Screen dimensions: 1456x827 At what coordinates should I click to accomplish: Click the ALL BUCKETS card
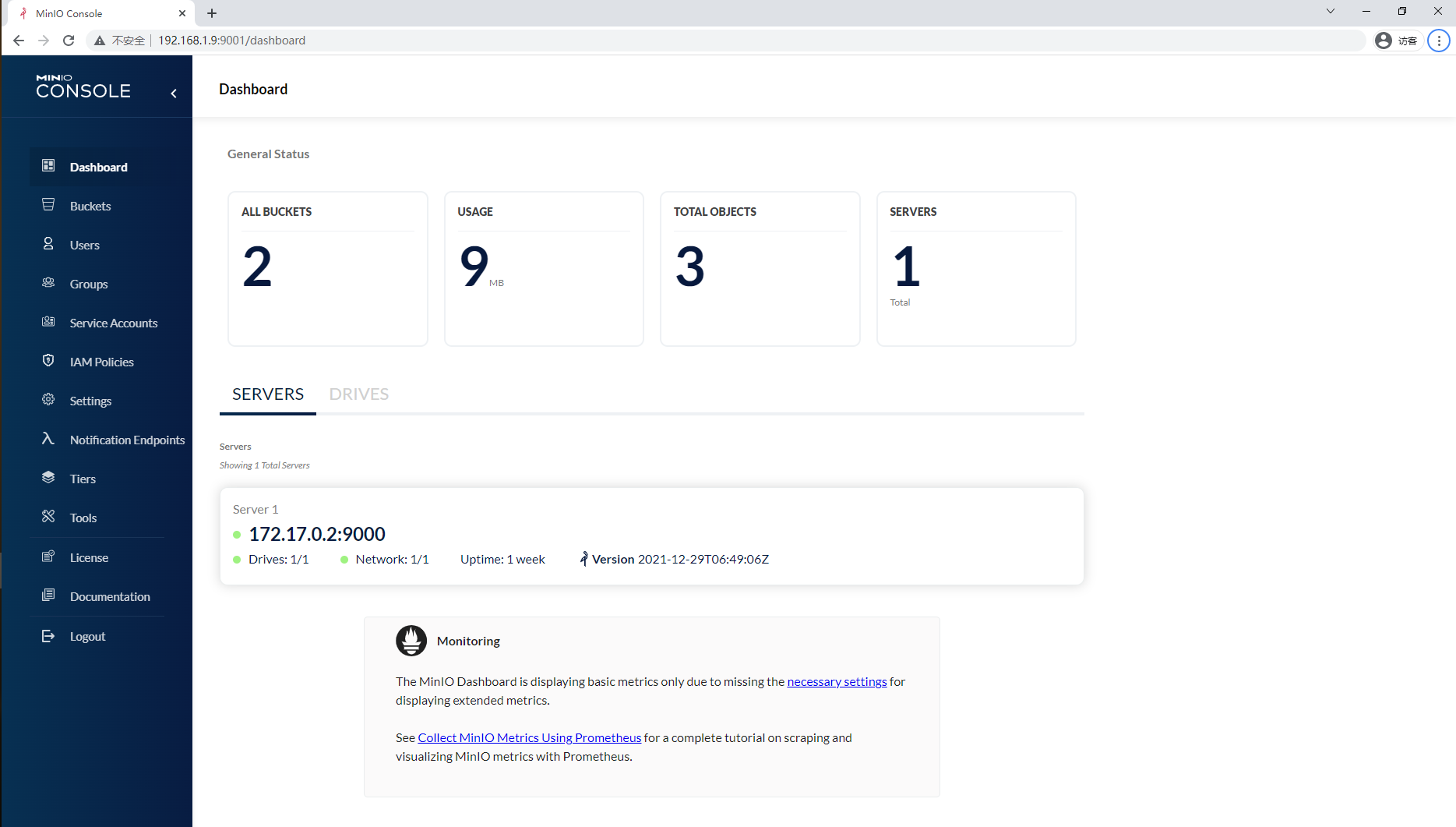pyautogui.click(x=327, y=268)
